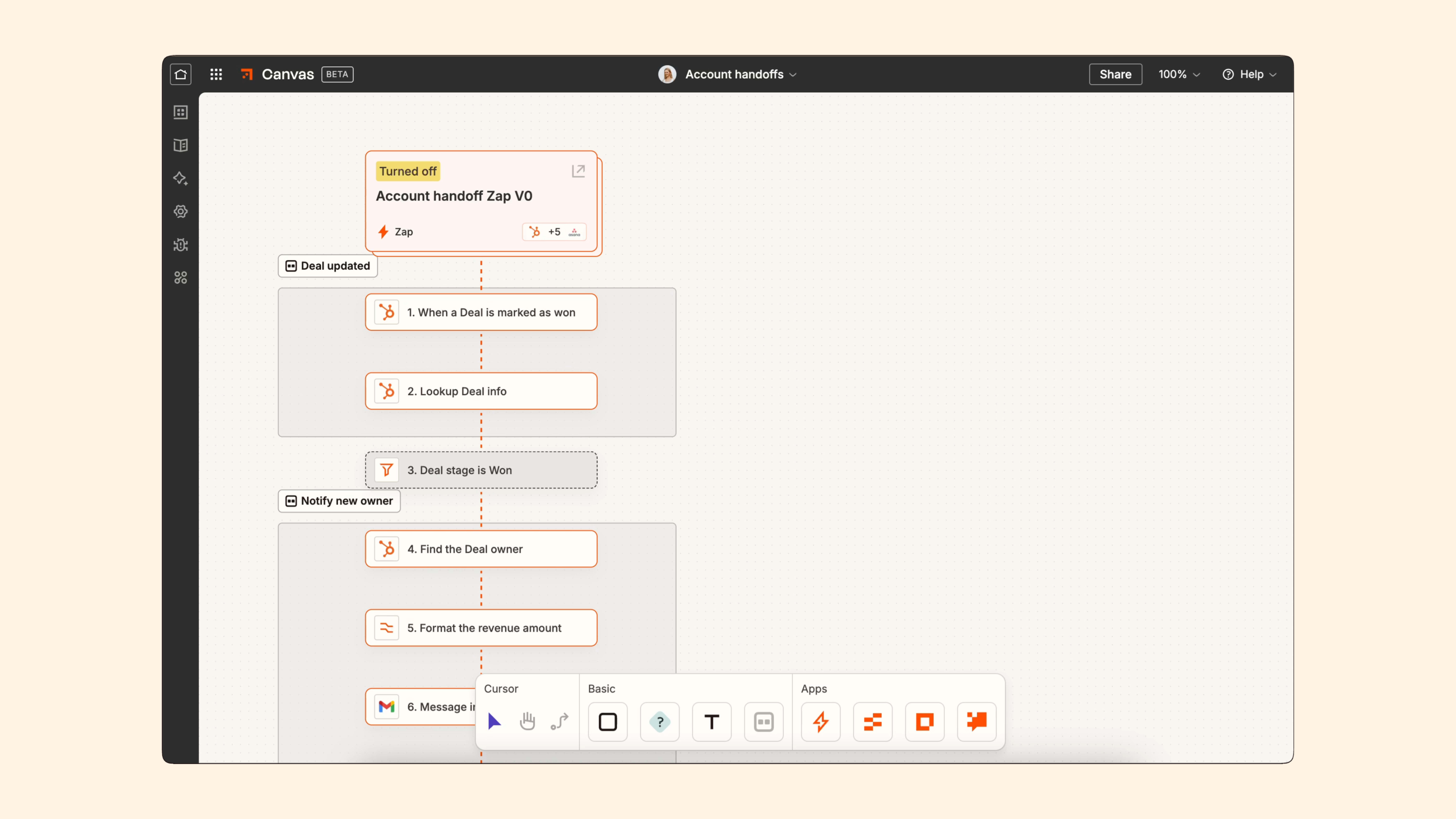Open the tables icon in sidebar
Image resolution: width=1456 pixels, height=819 pixels.
(180, 112)
